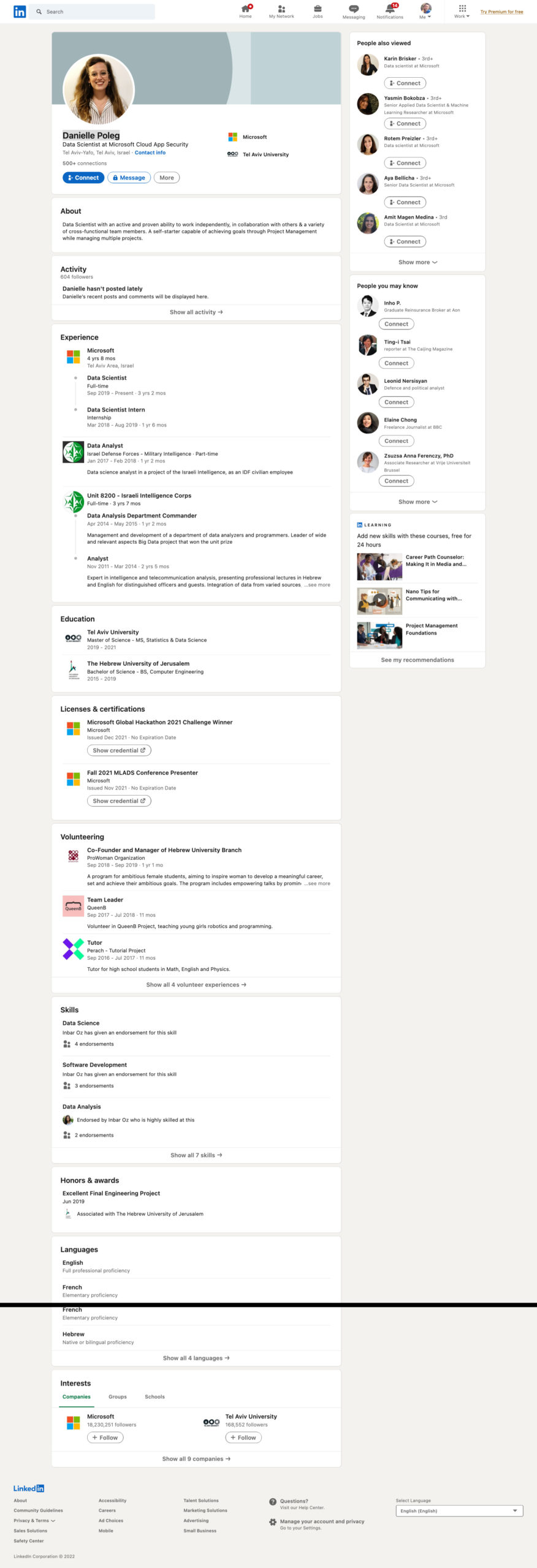Open the Contact info link
The image size is (537, 1568).
click(x=150, y=153)
